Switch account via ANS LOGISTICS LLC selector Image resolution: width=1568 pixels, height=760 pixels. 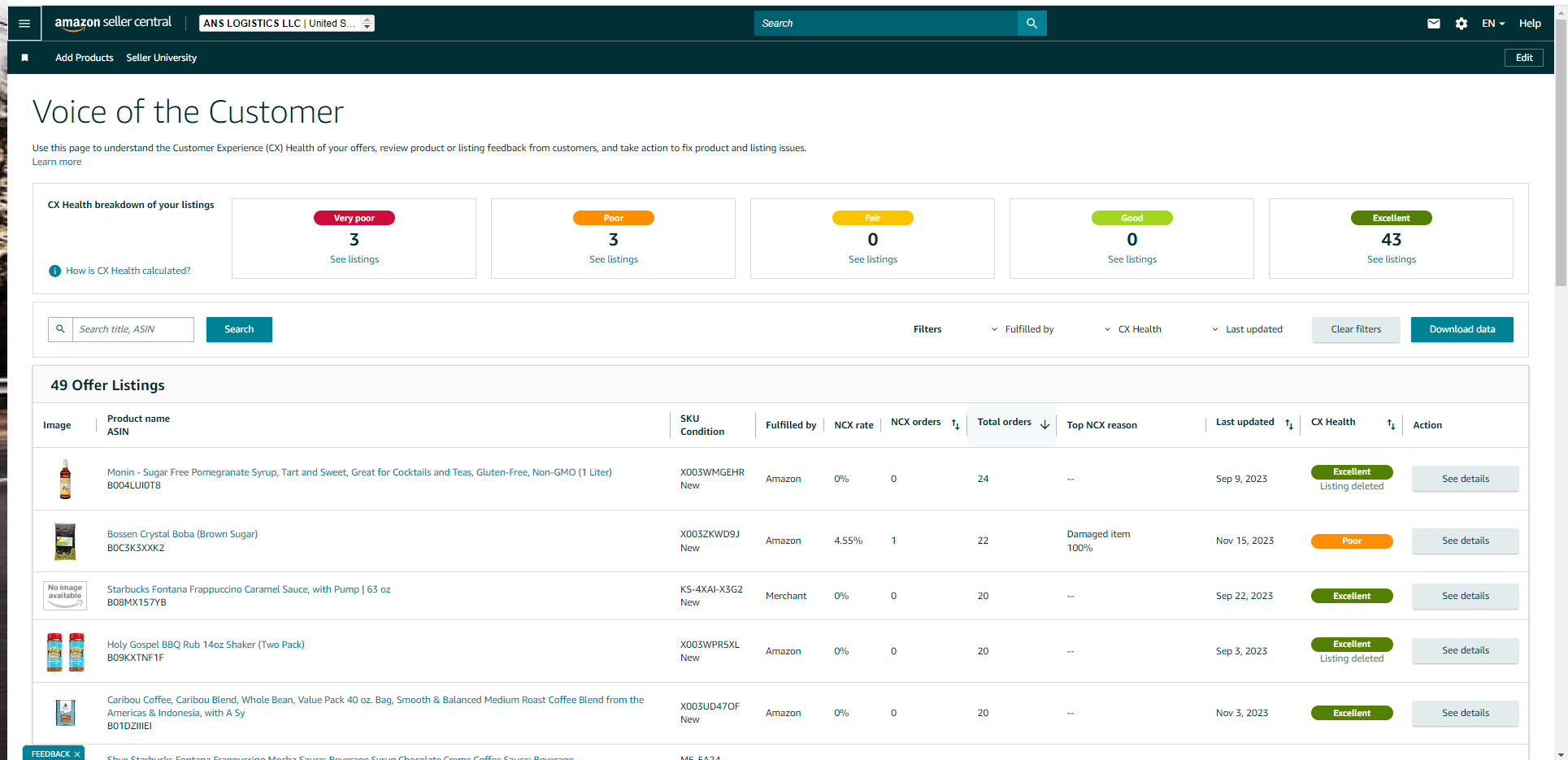[287, 24]
